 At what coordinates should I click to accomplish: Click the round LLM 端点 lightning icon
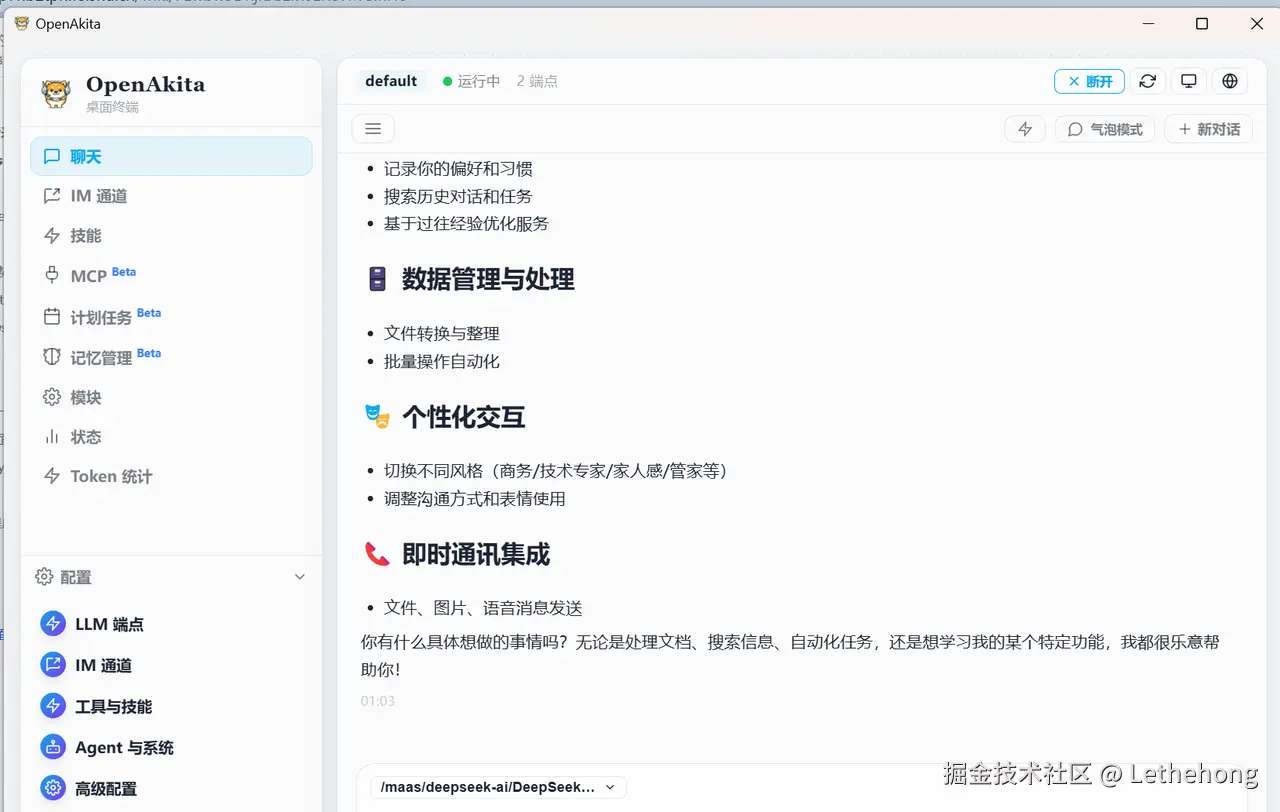(x=53, y=624)
